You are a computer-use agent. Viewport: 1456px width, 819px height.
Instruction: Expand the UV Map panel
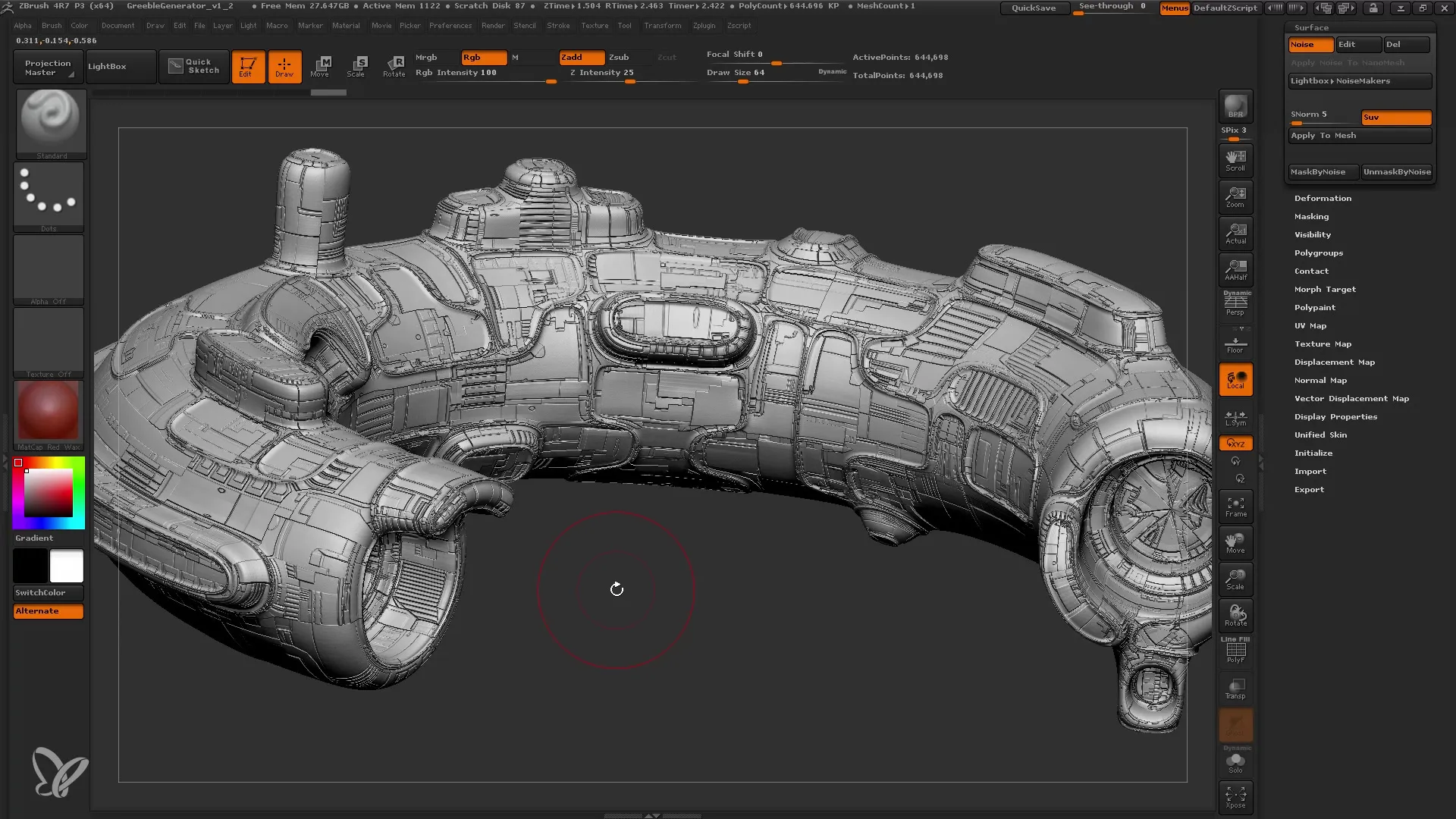point(1310,325)
